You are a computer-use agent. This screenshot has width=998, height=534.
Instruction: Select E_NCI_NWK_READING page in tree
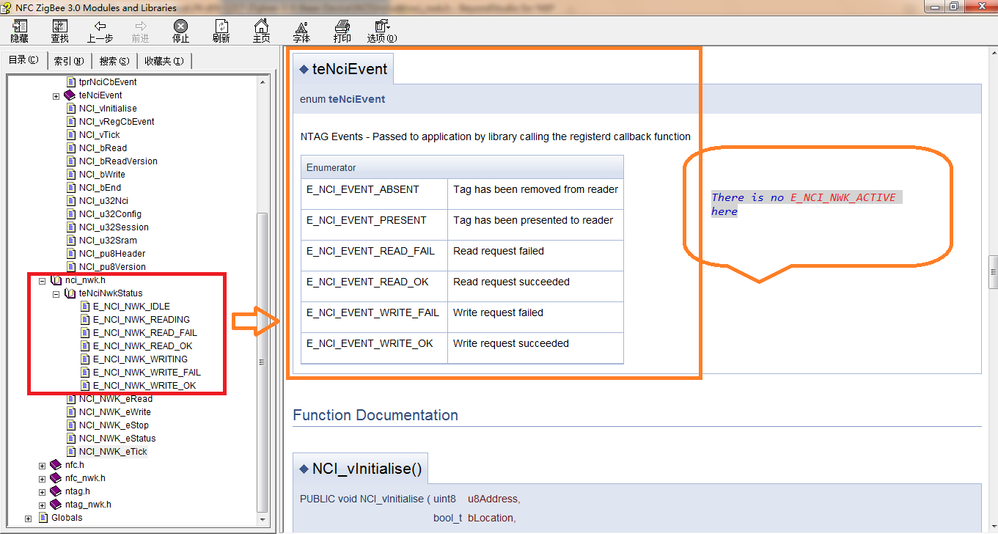pyautogui.click(x=141, y=320)
